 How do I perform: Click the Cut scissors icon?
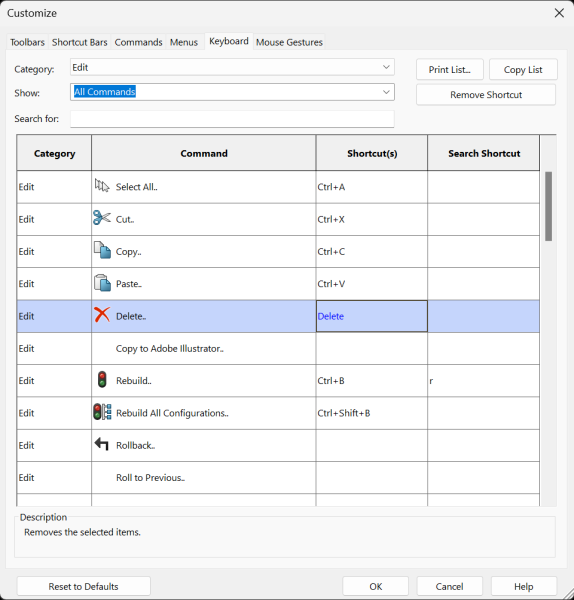(102, 218)
